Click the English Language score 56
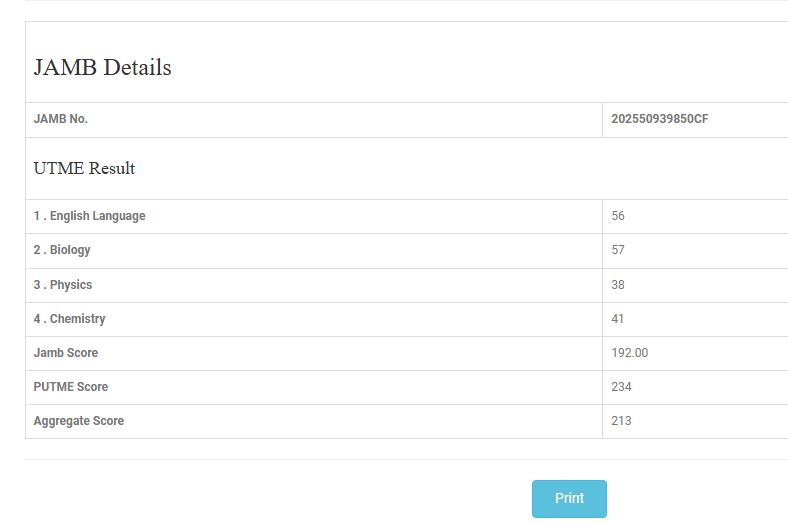 click(618, 216)
